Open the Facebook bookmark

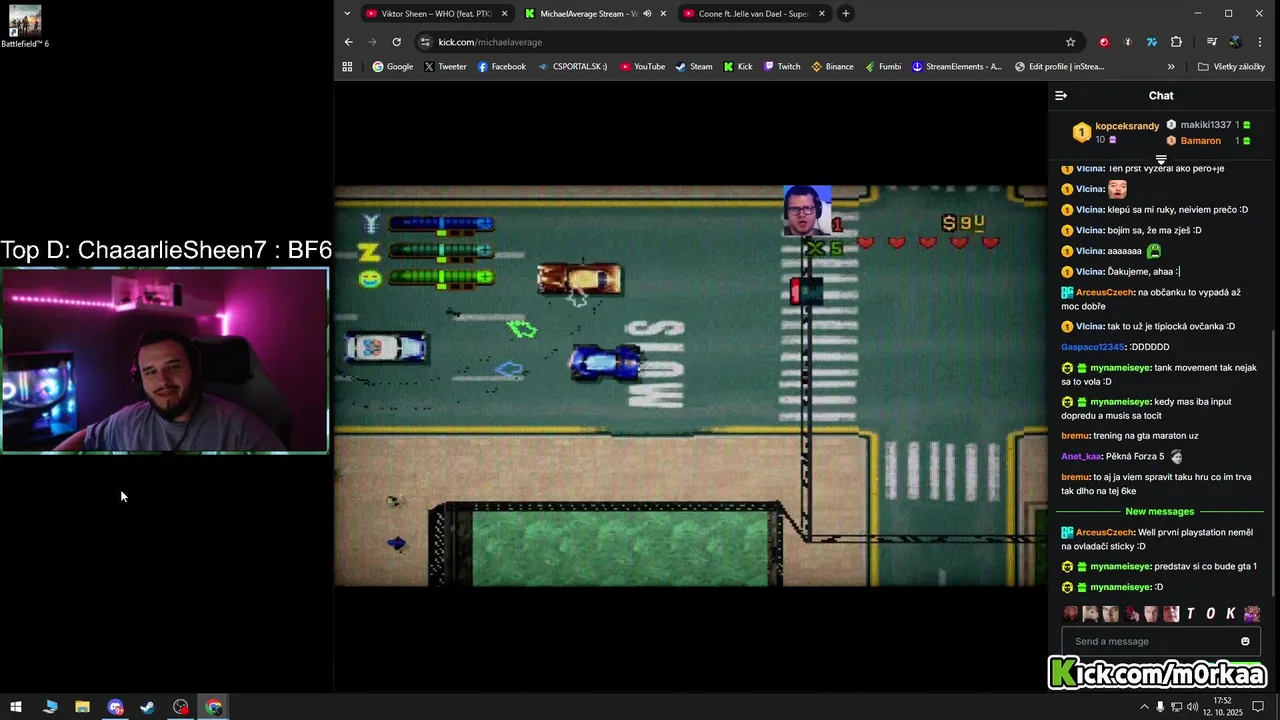(x=501, y=67)
